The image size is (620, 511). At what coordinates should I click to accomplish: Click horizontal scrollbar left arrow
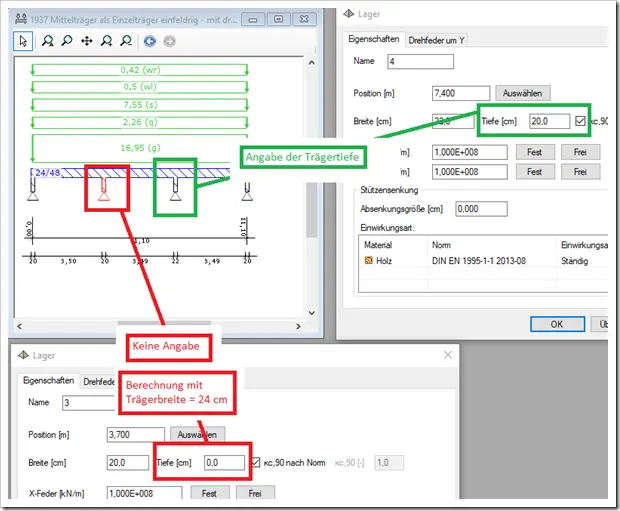coord(19,326)
